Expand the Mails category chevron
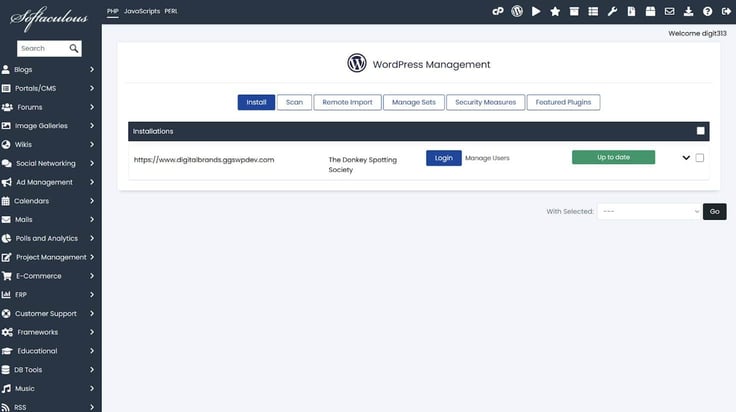Viewport: 736px width, 412px height. point(92,220)
